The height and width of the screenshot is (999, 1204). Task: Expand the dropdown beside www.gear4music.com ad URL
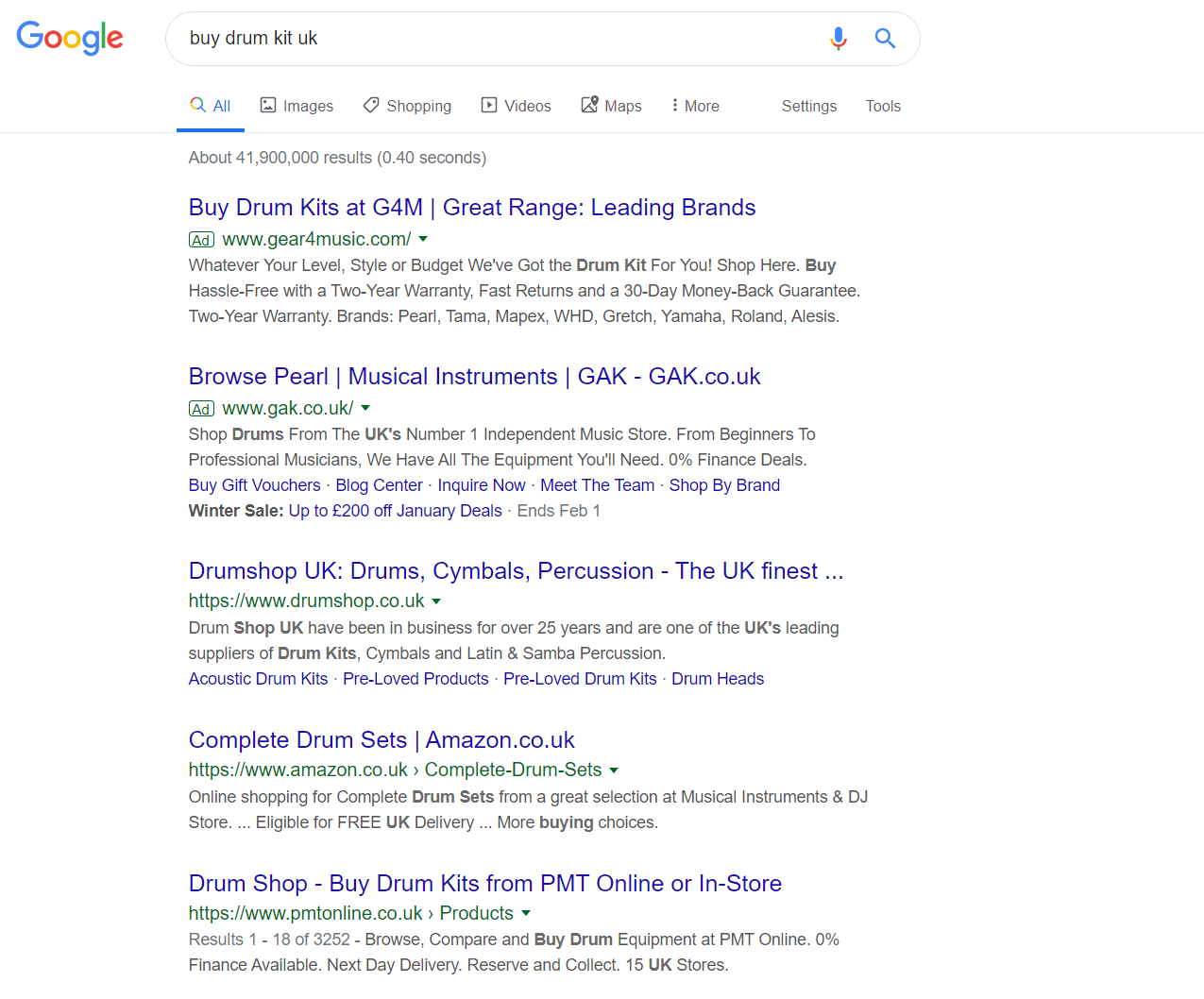[x=424, y=239]
